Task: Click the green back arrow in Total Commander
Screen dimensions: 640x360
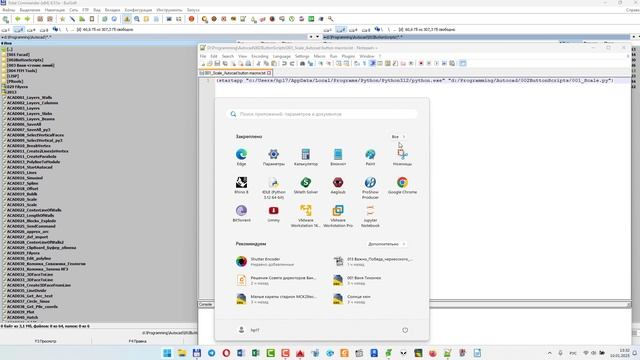Action: click(x=18, y=19)
